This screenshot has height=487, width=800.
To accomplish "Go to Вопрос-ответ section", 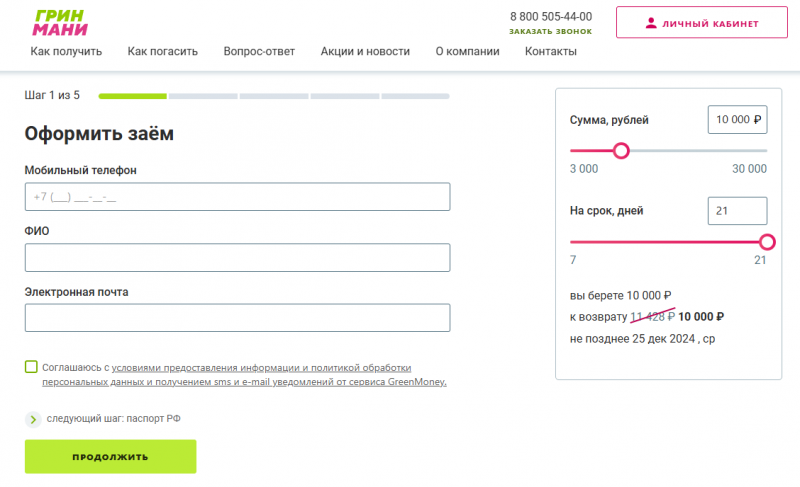I will click(x=259, y=52).
